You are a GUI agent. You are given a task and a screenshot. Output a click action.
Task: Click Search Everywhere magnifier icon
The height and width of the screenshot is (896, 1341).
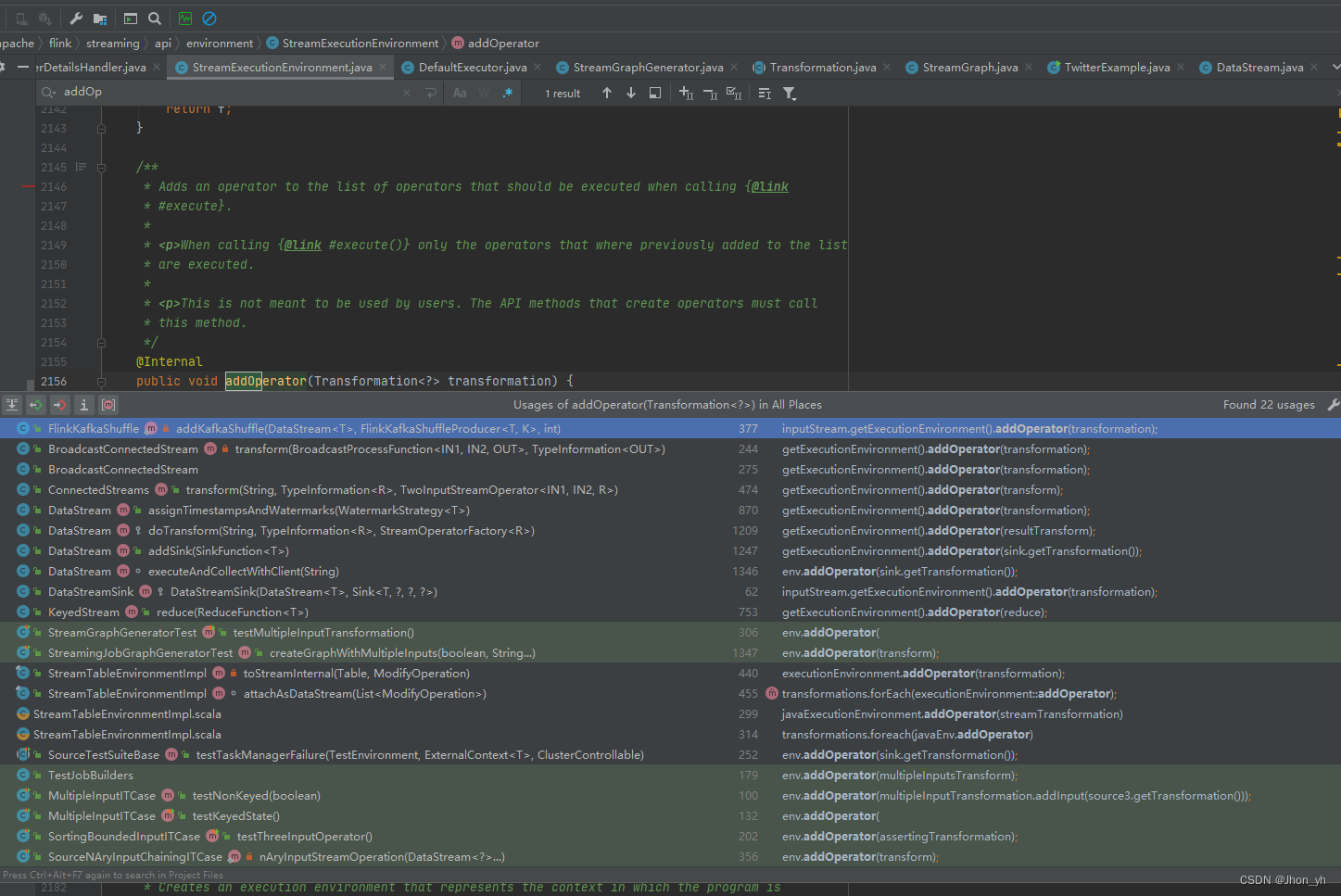(x=155, y=19)
